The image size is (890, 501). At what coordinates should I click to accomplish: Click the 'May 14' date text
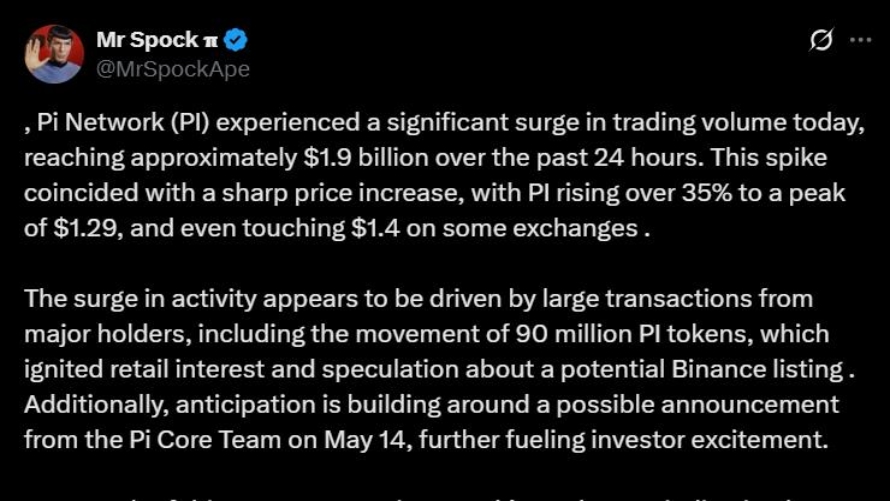(367, 440)
